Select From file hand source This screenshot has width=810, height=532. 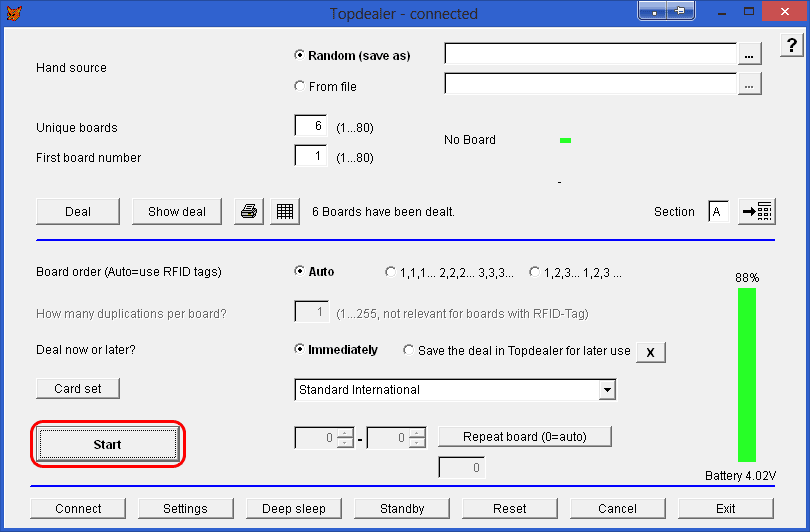coord(325,86)
